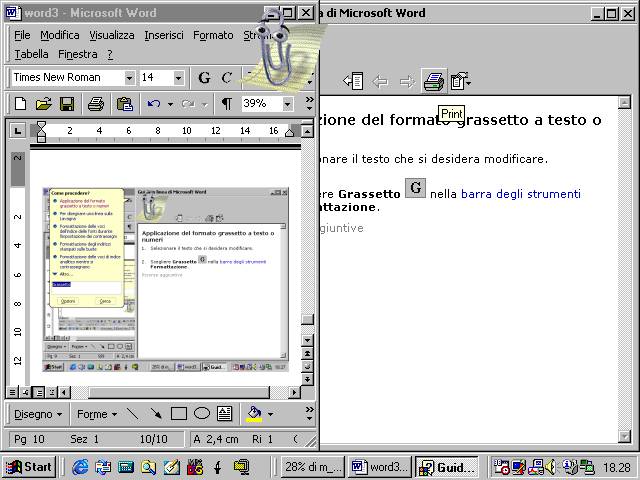Click the Hide tabs icon in Help window
This screenshot has width=640, height=480.
point(353,81)
